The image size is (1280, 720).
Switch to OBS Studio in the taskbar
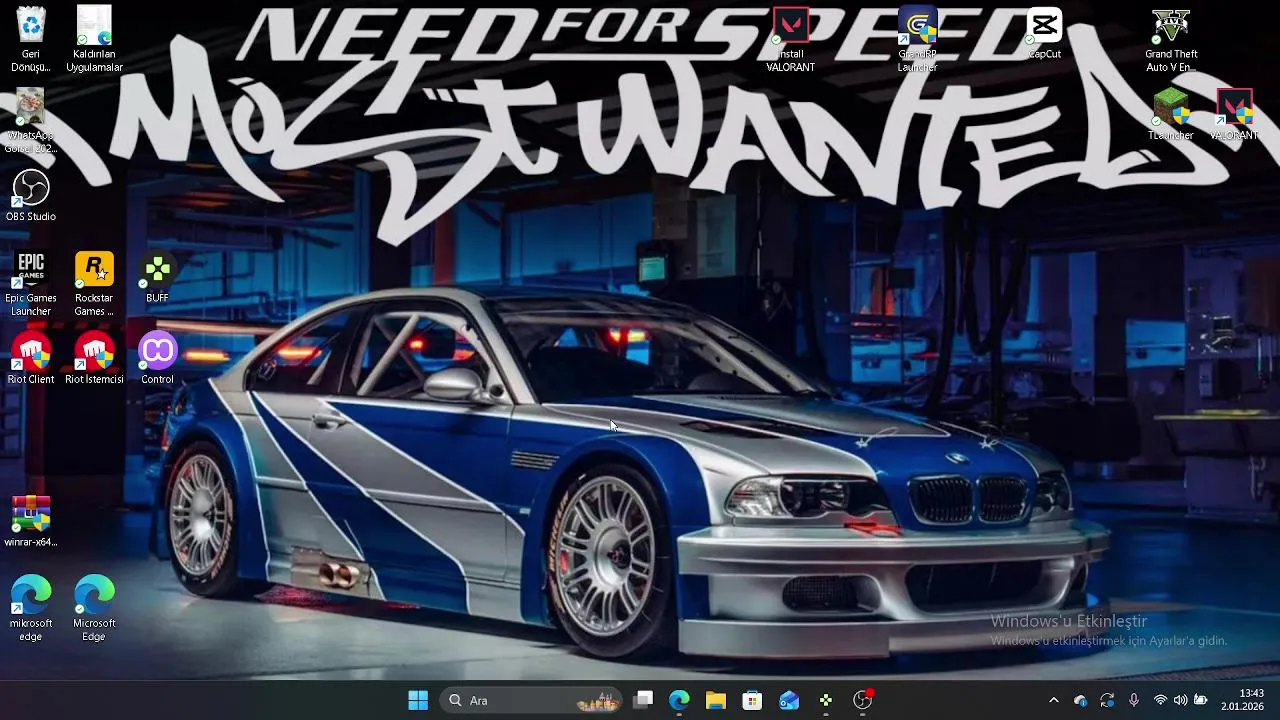863,700
